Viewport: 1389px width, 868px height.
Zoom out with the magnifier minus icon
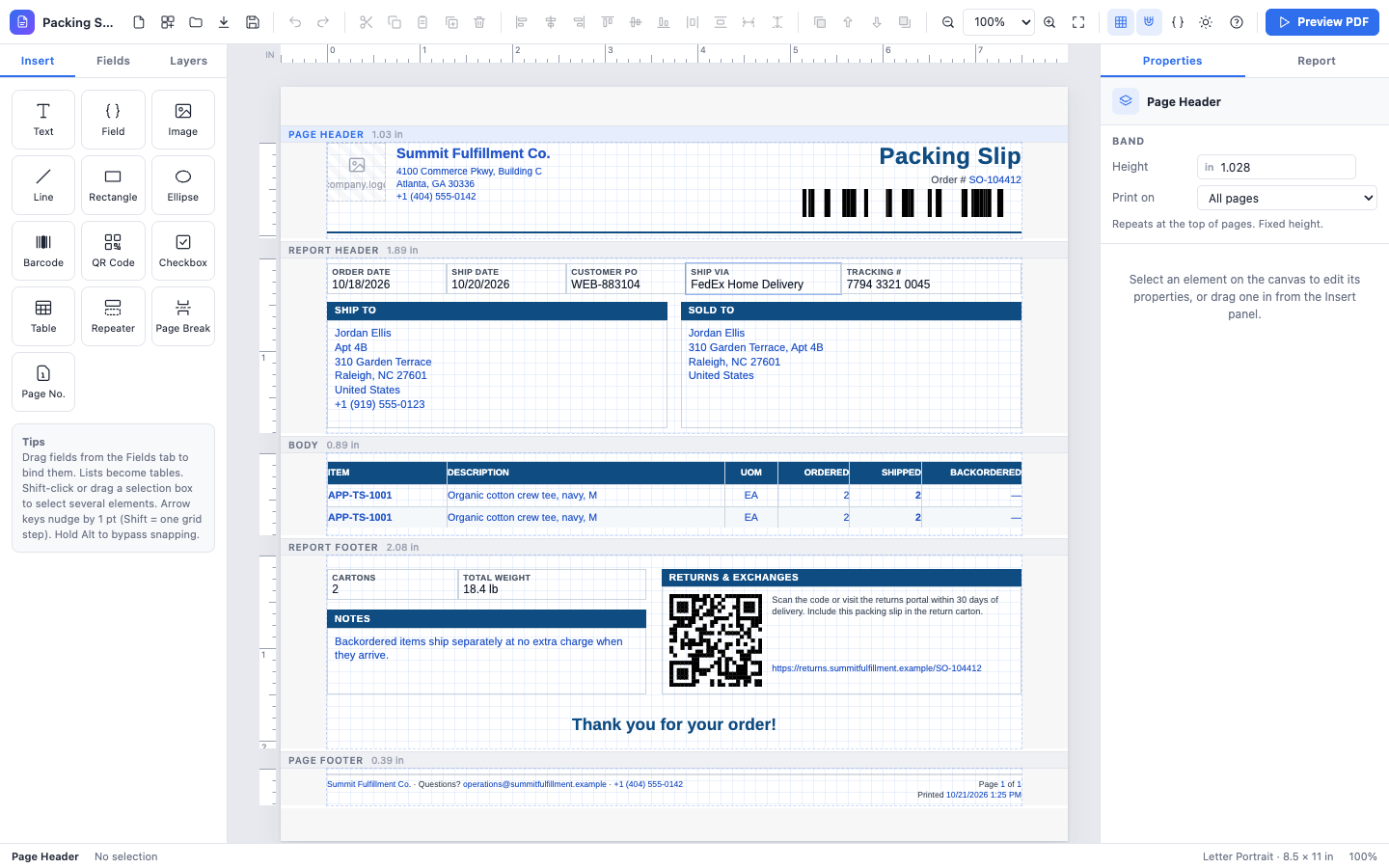(x=948, y=22)
